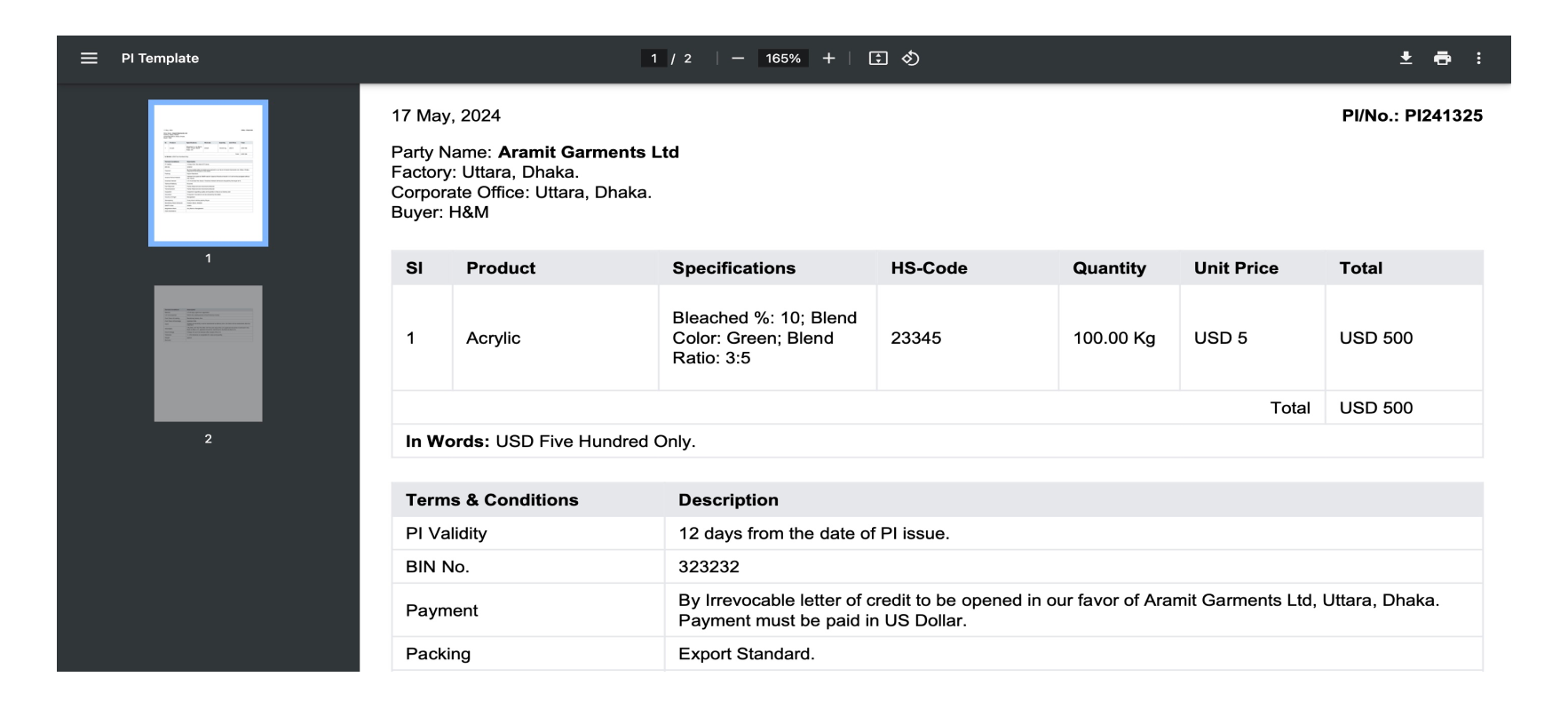This screenshot has width=1568, height=709.
Task: Click the Aramit Garments Ltd party name
Action: click(x=588, y=152)
